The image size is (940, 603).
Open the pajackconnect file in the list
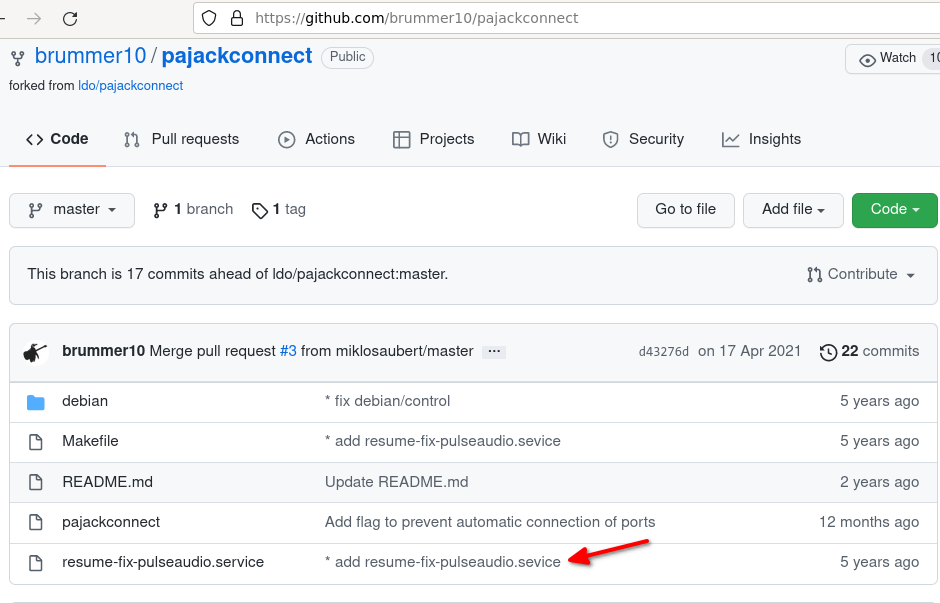coord(111,522)
